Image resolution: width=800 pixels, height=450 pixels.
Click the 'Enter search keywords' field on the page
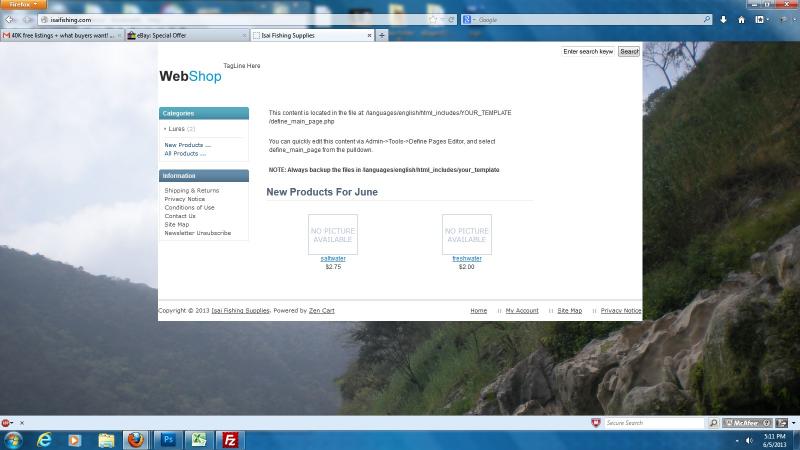pyautogui.click(x=588, y=52)
